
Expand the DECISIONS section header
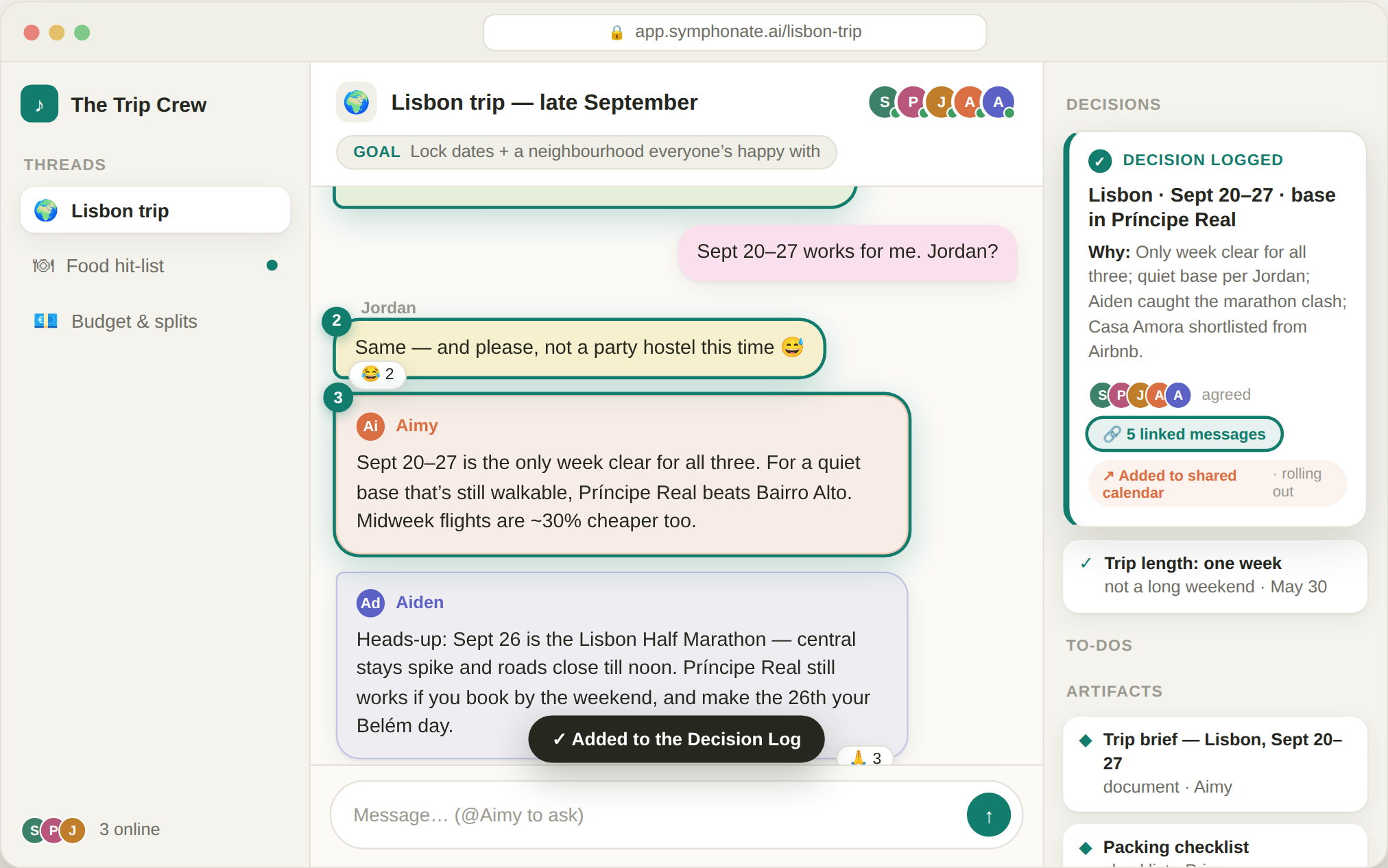coord(1113,104)
